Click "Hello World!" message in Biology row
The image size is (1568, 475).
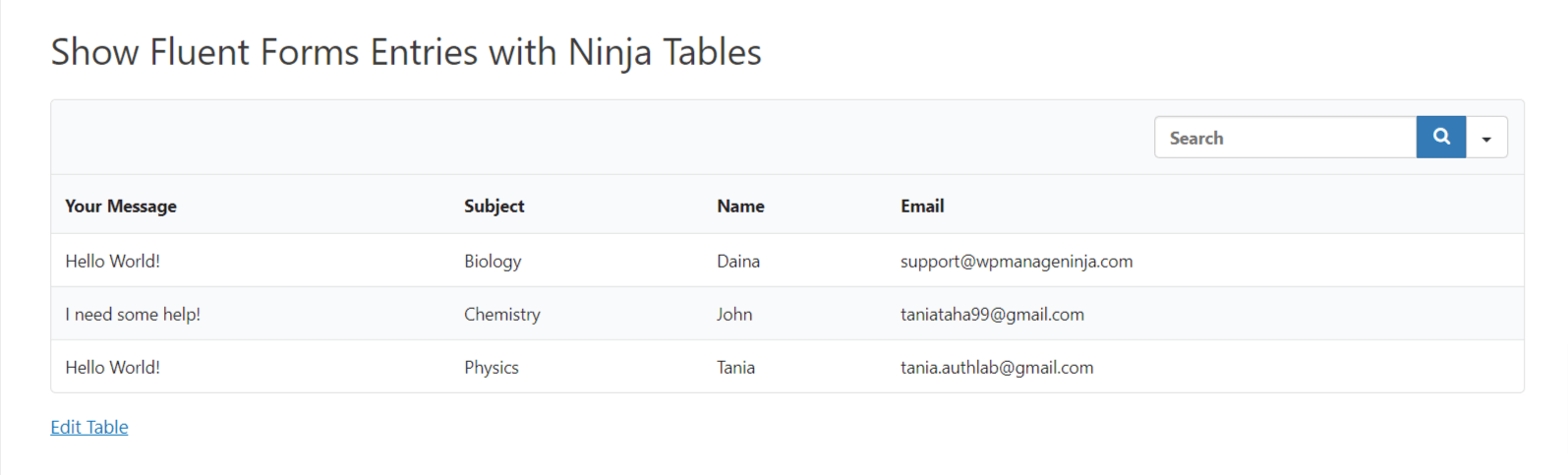point(113,261)
